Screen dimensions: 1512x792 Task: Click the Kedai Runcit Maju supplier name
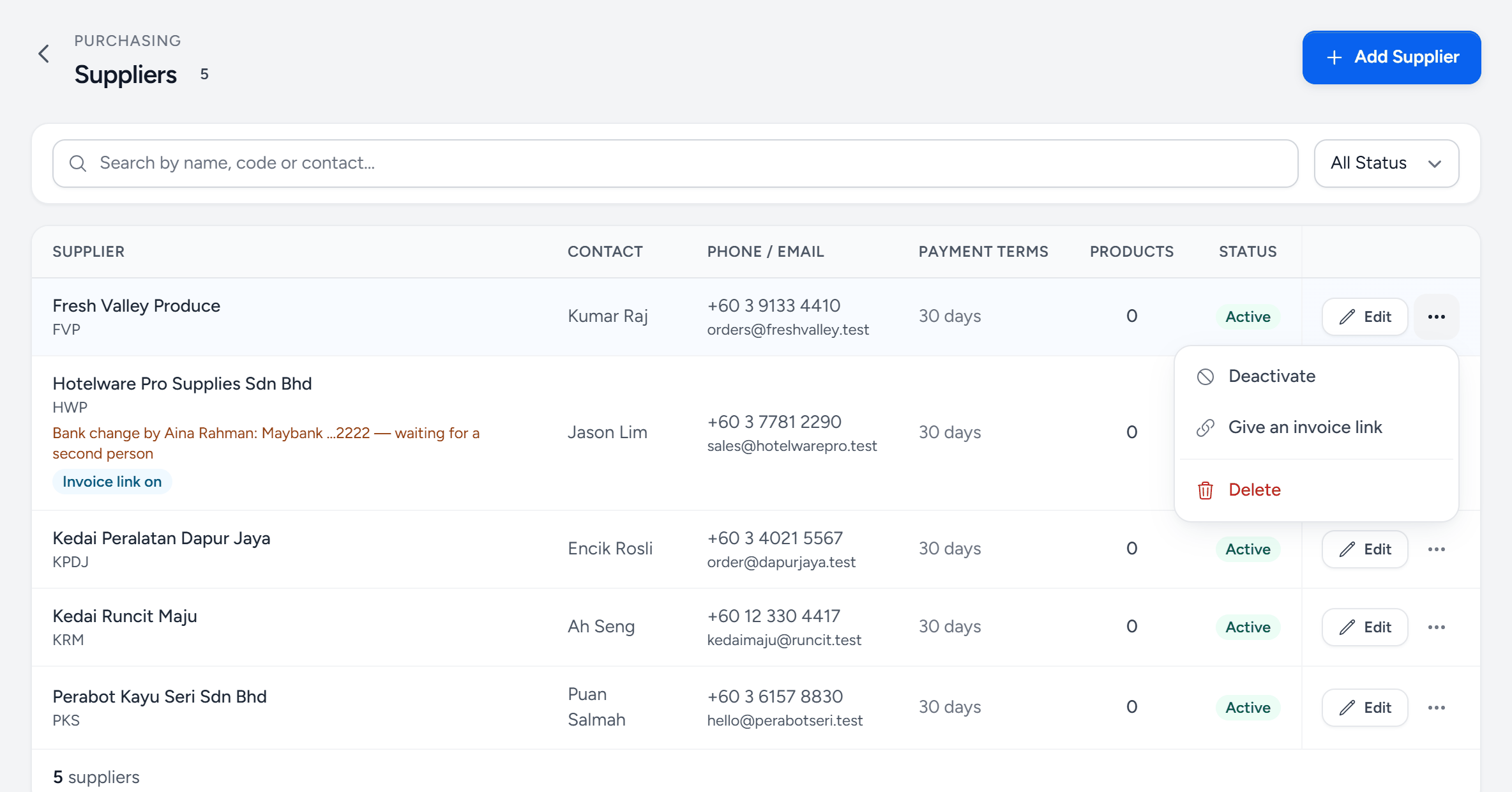[125, 616]
